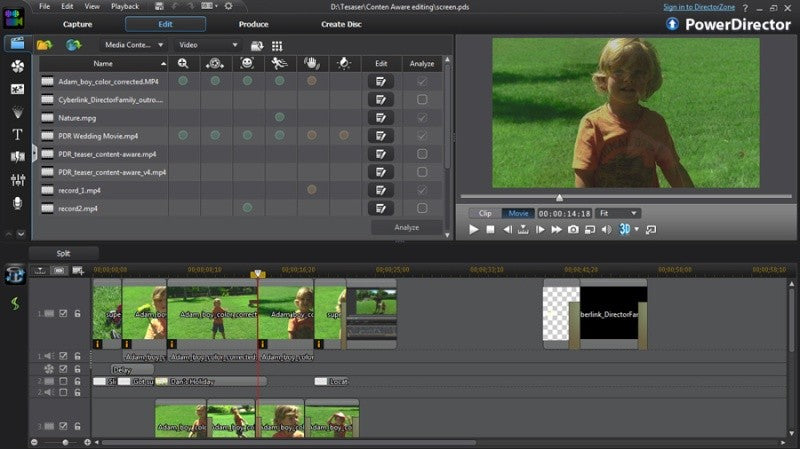
Task: Open the Transition Room icon
Action: (x=17, y=157)
